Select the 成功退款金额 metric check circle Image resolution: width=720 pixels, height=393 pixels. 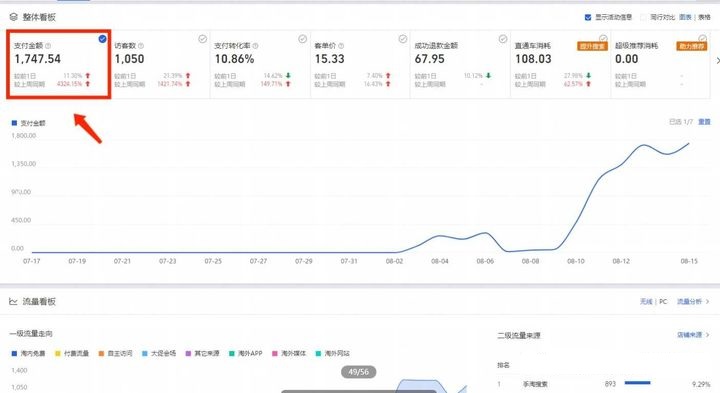click(503, 39)
